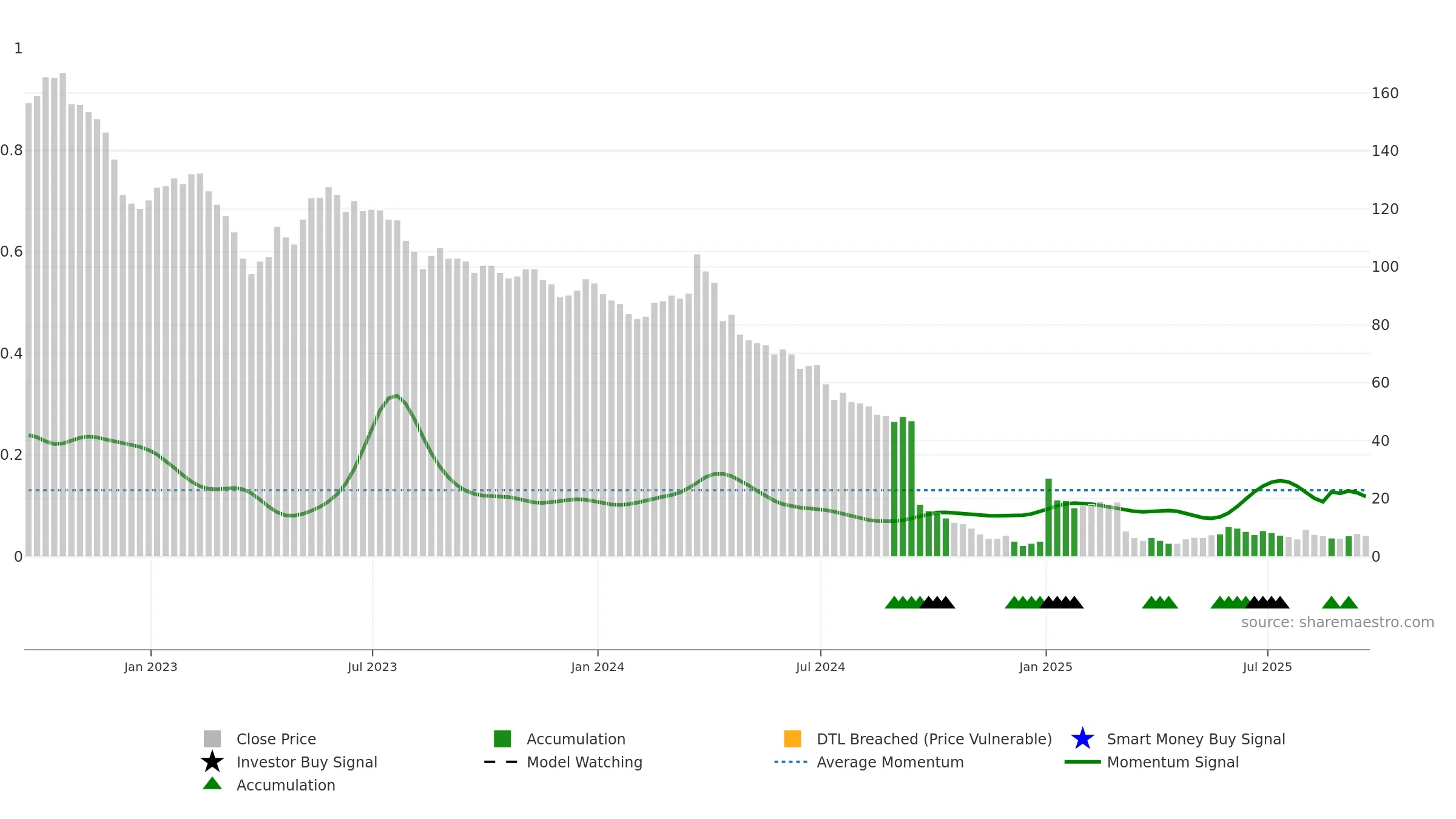The image size is (1456, 819).
Task: Click the first green accumulation triangle marker
Action: [x=894, y=602]
